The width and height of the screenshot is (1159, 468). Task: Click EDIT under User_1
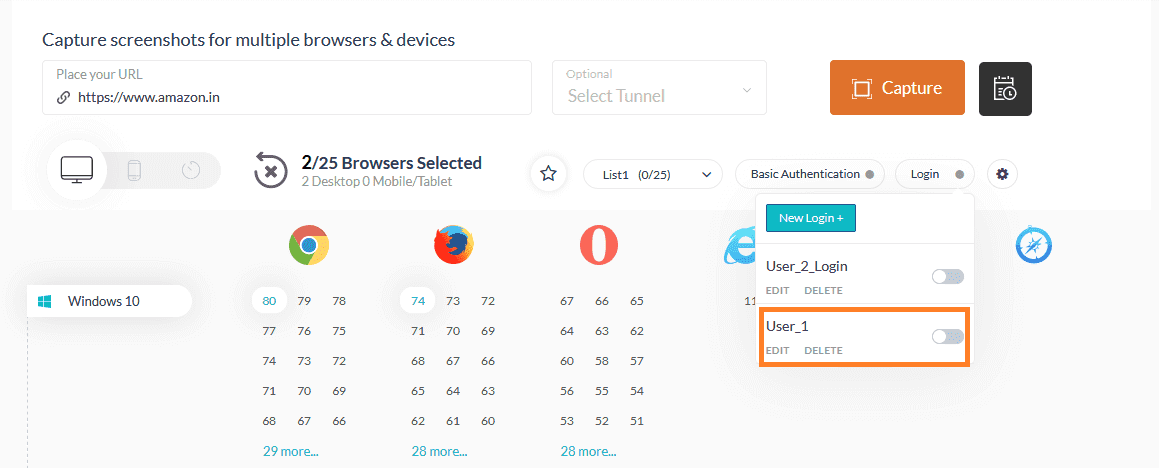778,350
